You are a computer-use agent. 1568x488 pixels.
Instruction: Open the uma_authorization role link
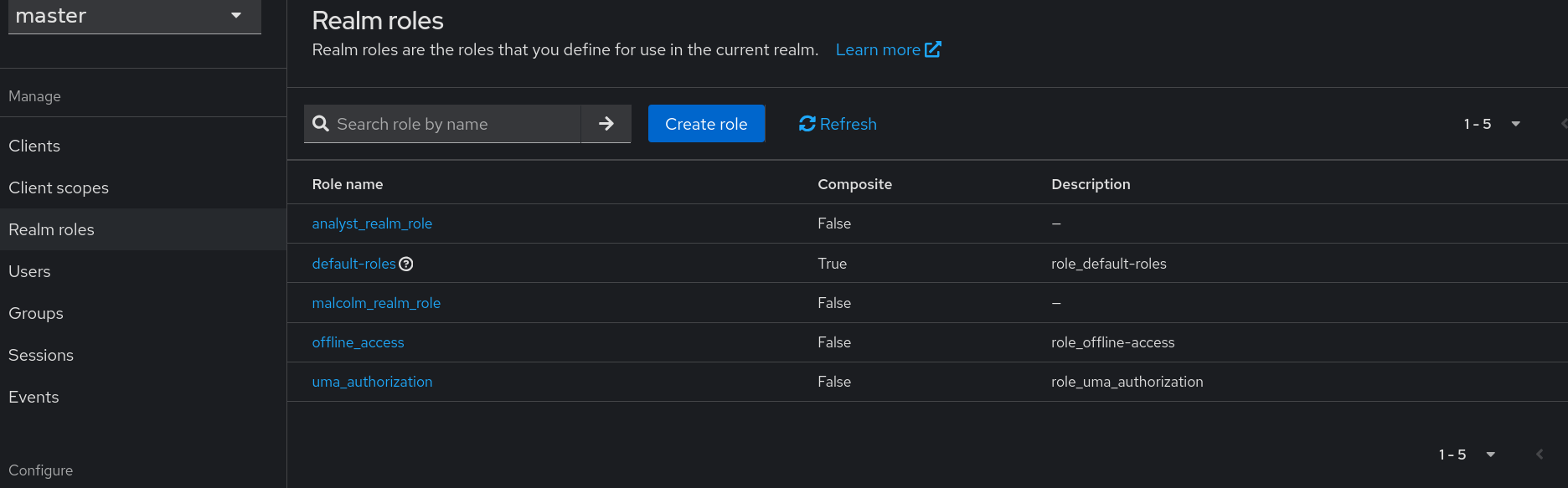pyautogui.click(x=372, y=382)
